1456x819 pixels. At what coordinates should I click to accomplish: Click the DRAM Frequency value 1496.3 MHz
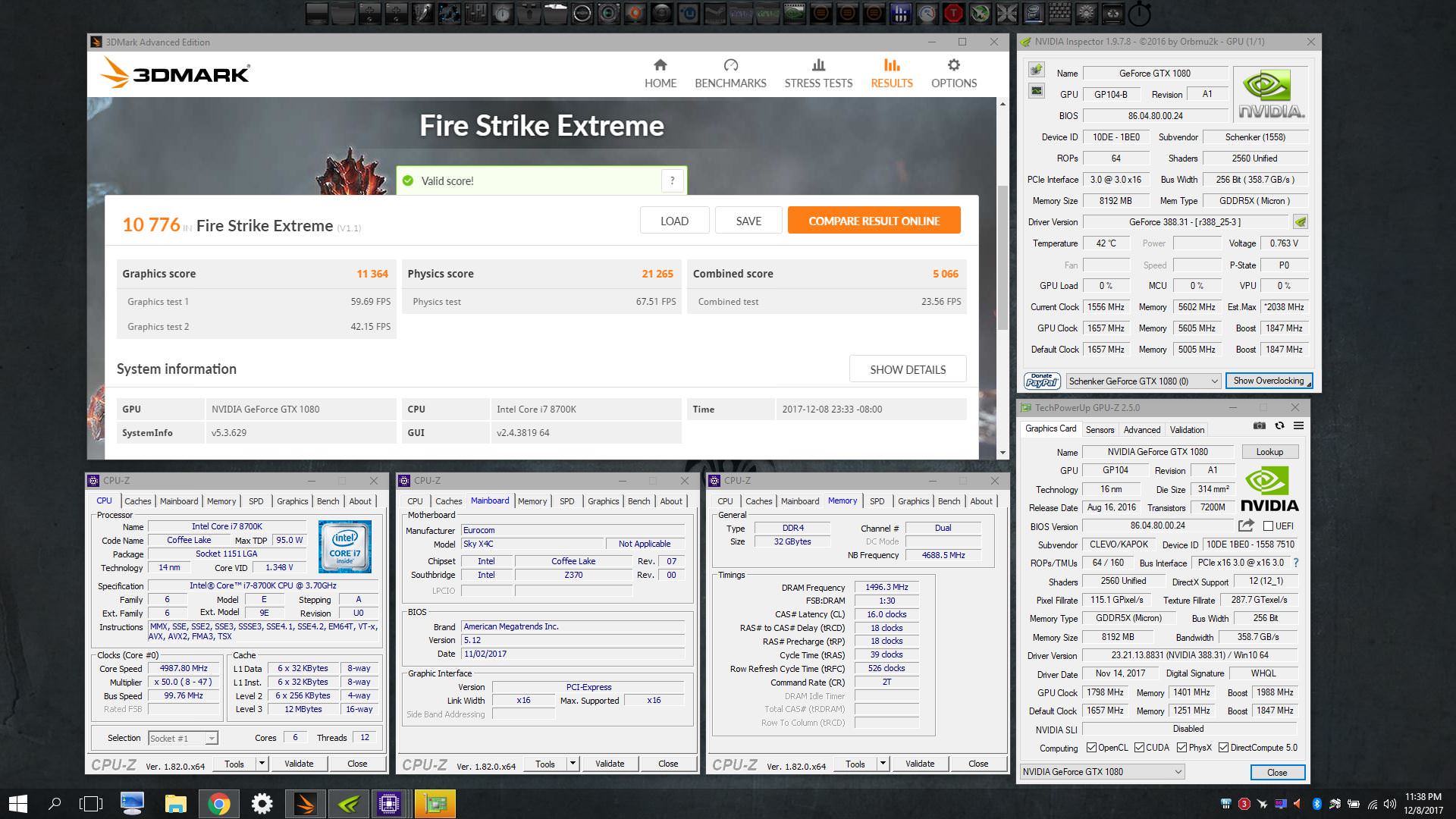(886, 587)
